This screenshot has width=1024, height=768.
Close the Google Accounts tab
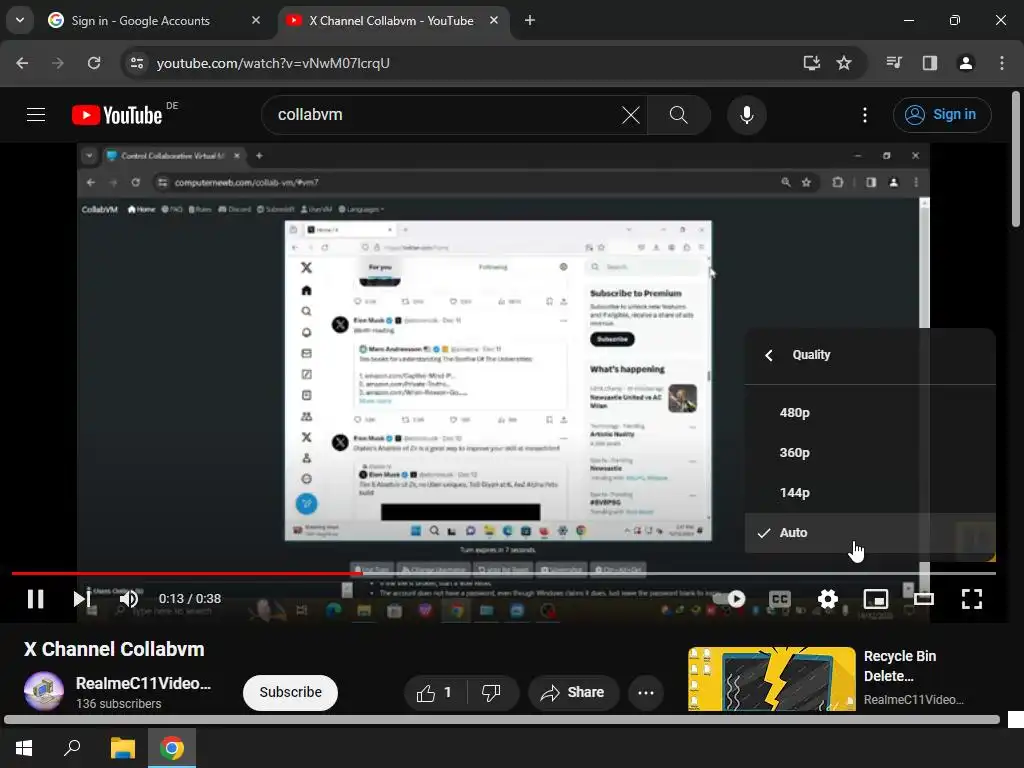[256, 21]
